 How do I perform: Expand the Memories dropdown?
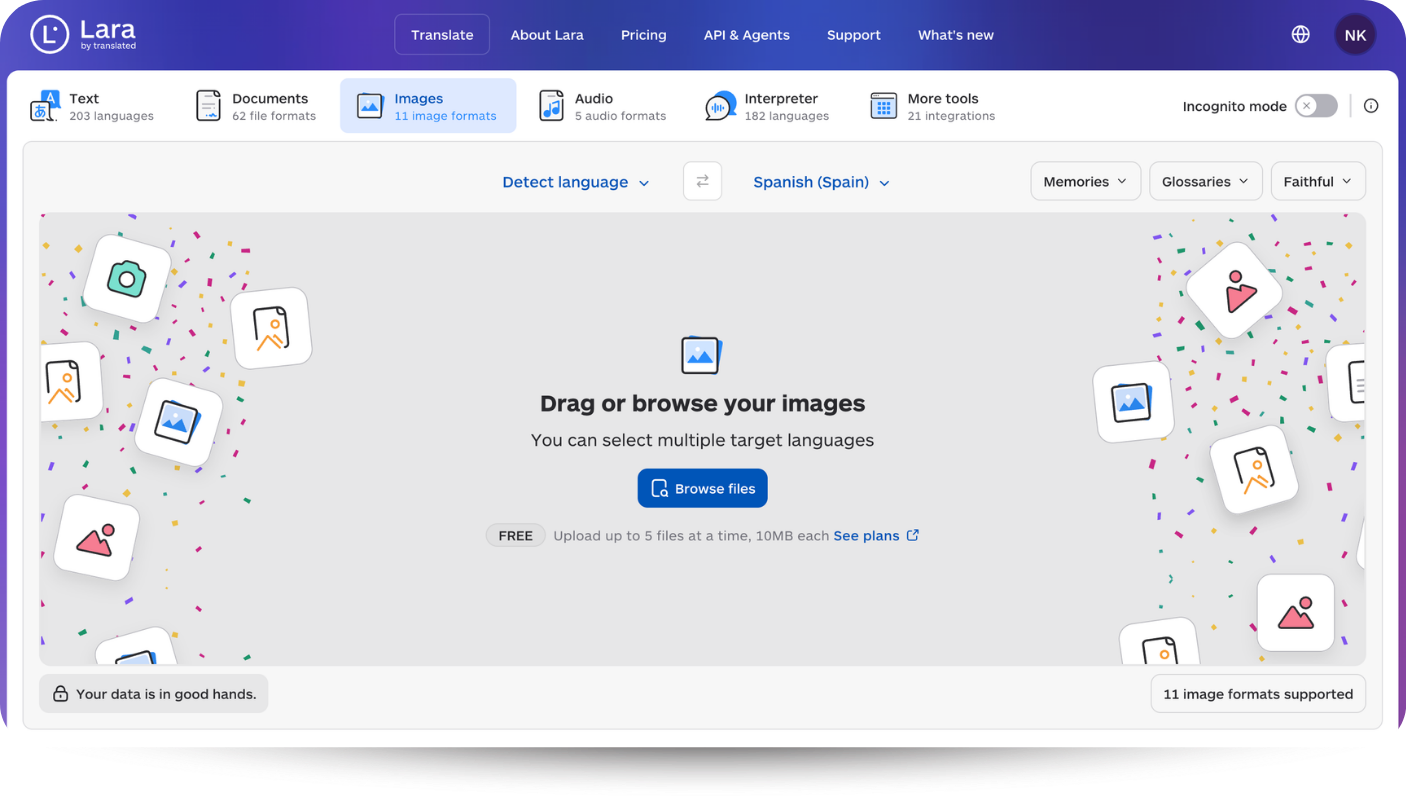pyautogui.click(x=1085, y=181)
